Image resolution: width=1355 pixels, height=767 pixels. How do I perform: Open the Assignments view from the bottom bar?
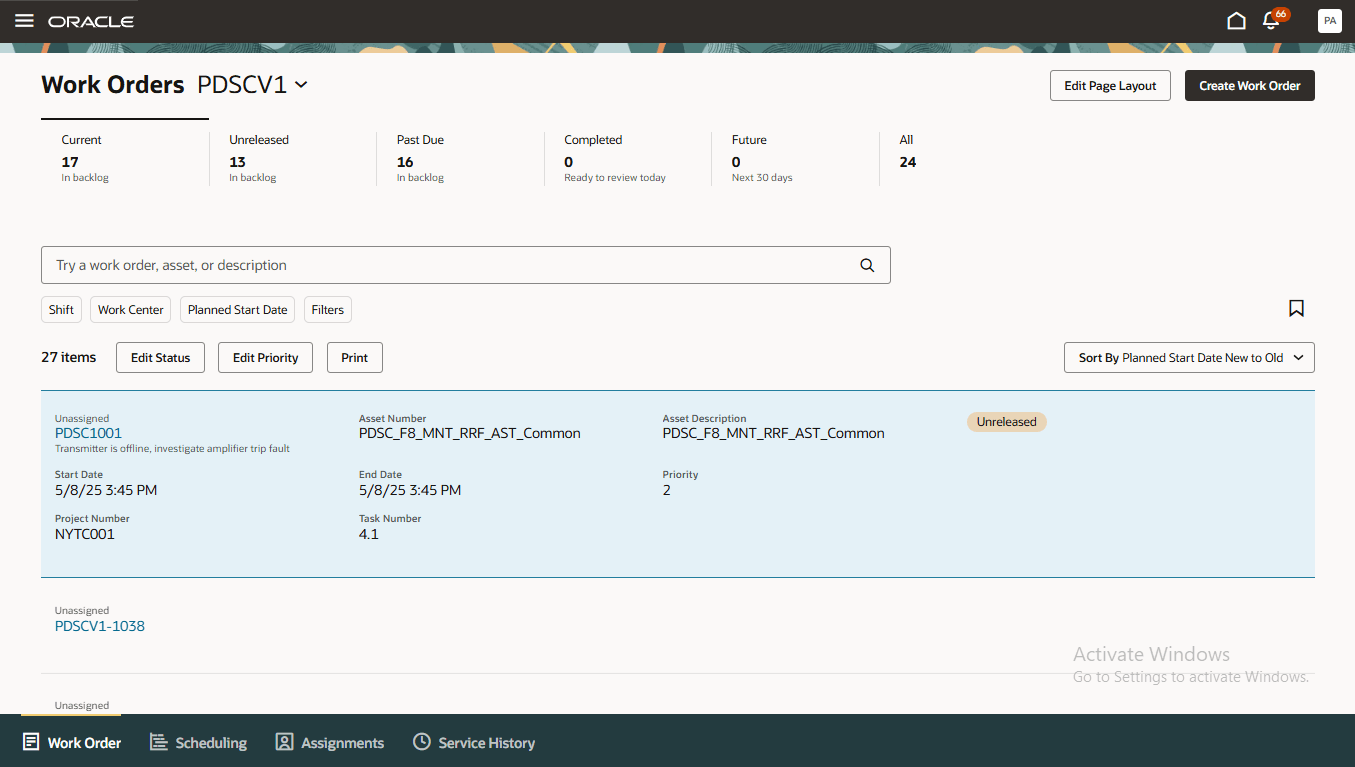(x=329, y=742)
